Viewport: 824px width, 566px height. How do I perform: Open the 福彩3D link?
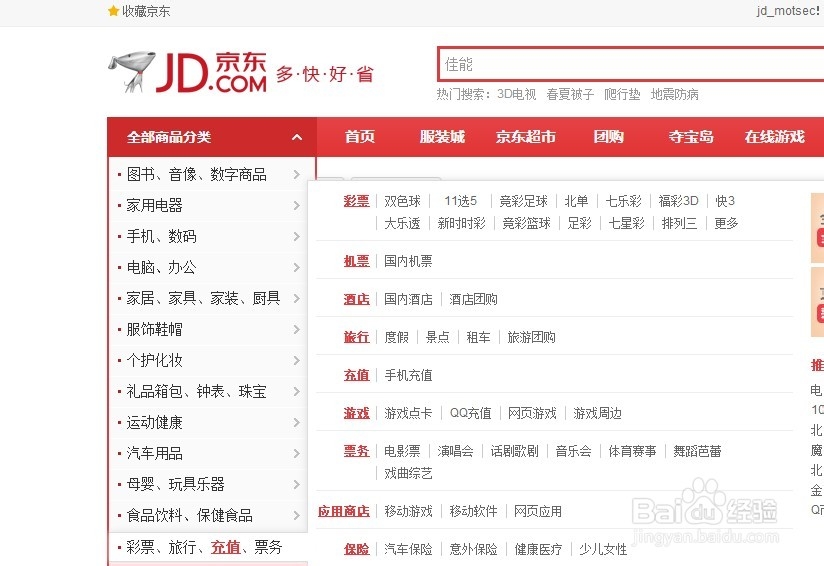678,201
